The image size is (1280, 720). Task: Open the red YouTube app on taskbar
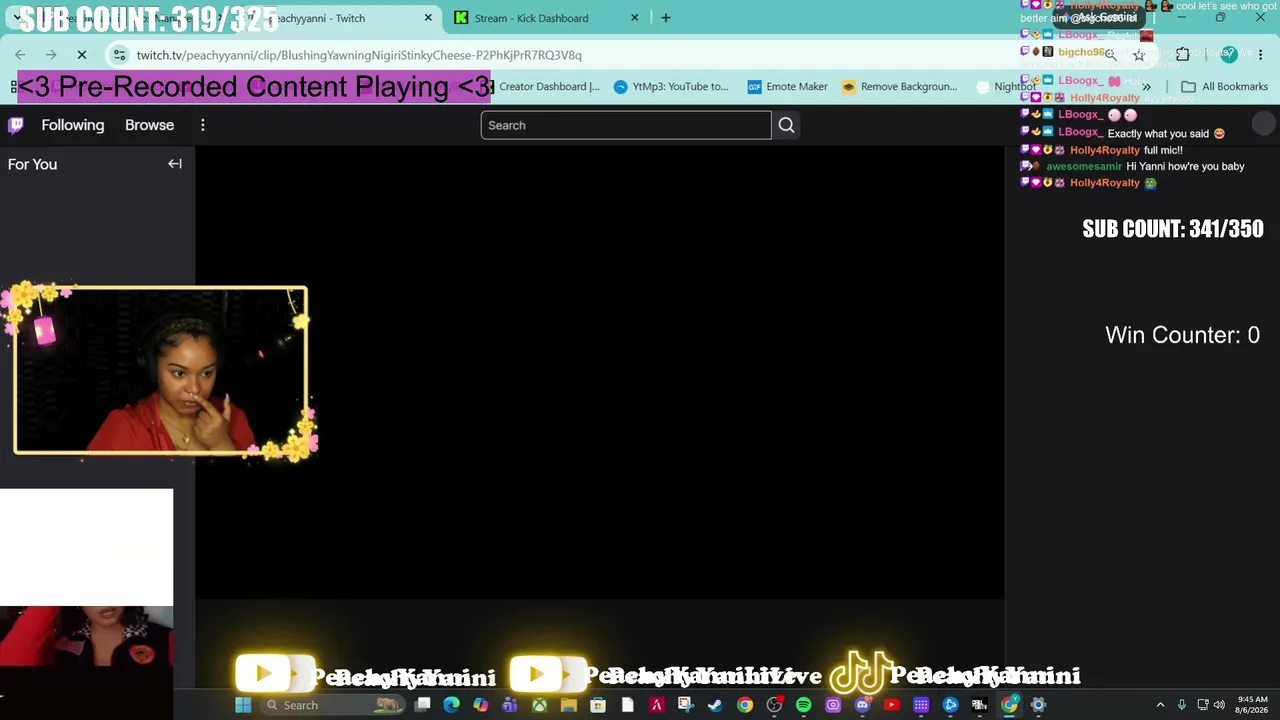891,705
